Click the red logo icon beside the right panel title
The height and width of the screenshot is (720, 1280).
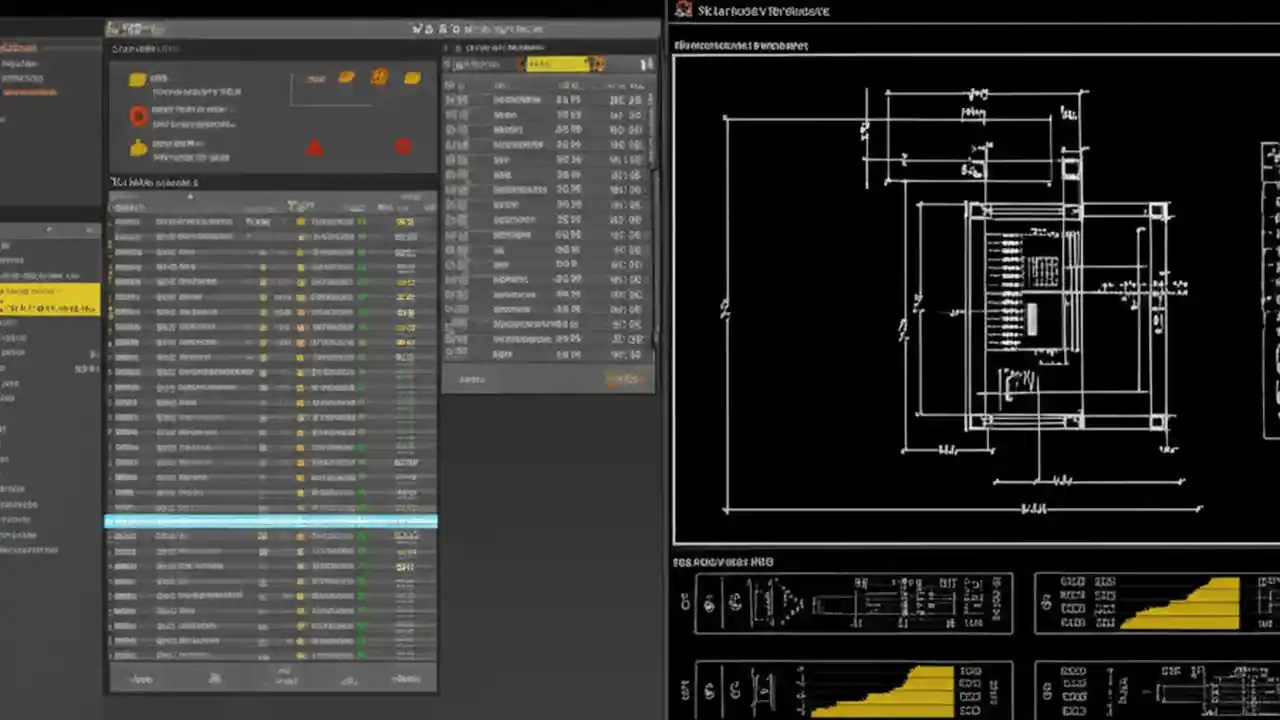tap(683, 10)
